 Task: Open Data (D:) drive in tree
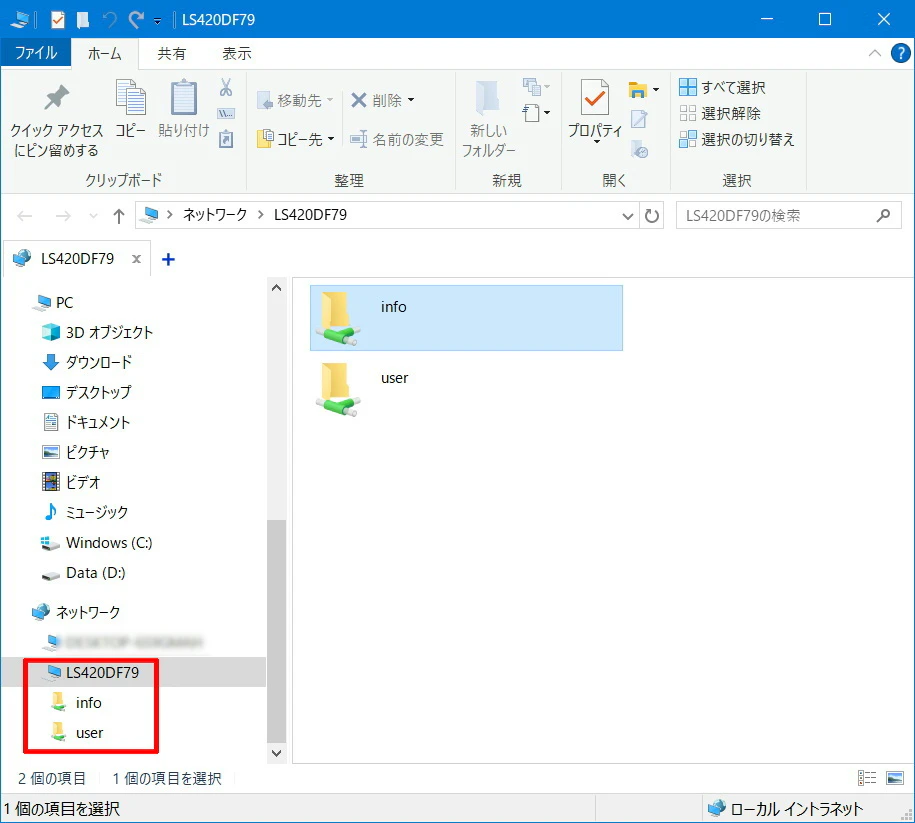coord(83,573)
